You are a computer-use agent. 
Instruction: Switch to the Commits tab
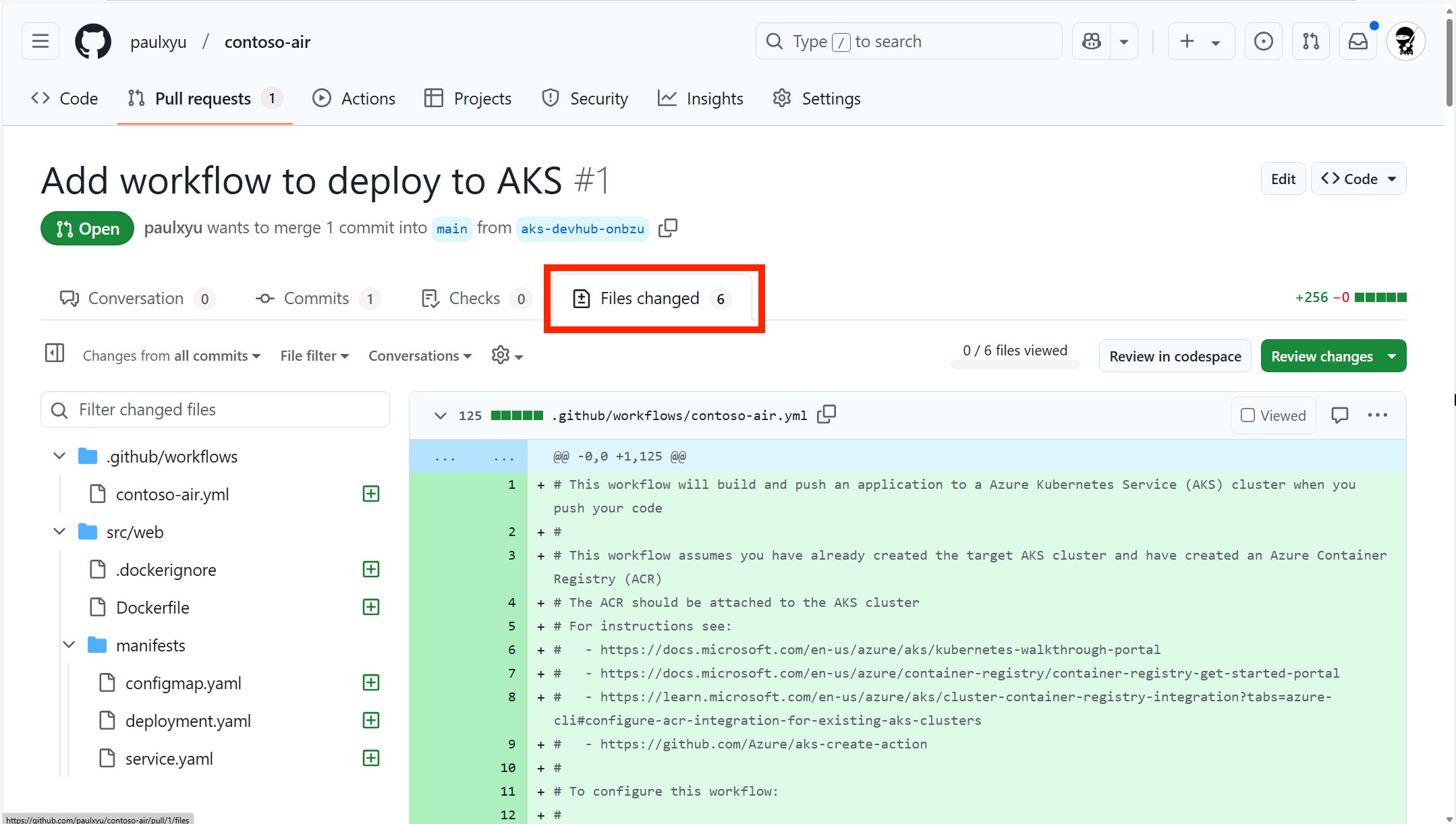[318, 298]
